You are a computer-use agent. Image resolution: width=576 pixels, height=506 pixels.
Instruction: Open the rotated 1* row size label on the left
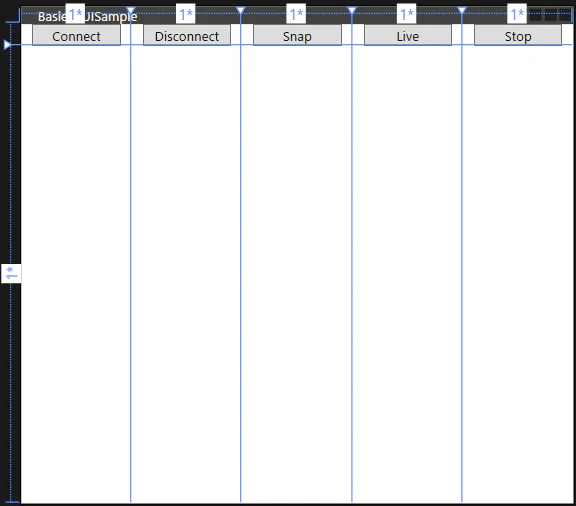(x=11, y=273)
